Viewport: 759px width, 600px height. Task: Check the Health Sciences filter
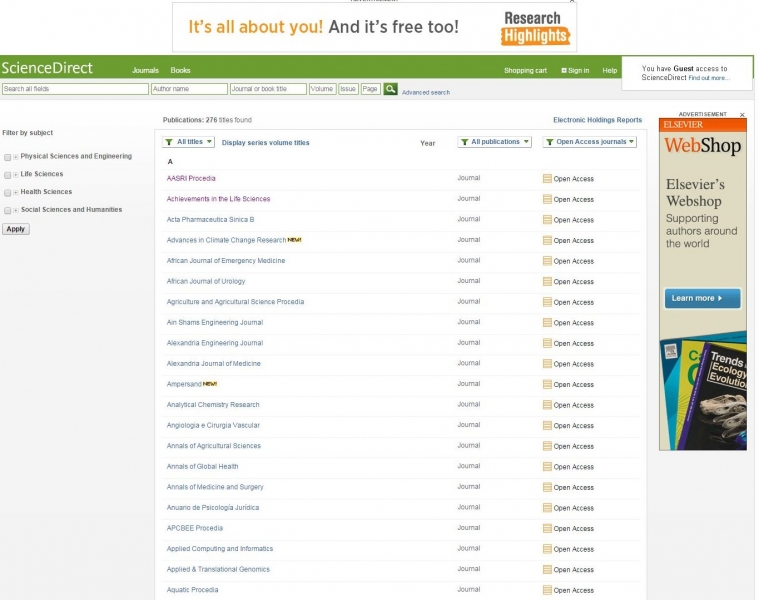[7, 193]
